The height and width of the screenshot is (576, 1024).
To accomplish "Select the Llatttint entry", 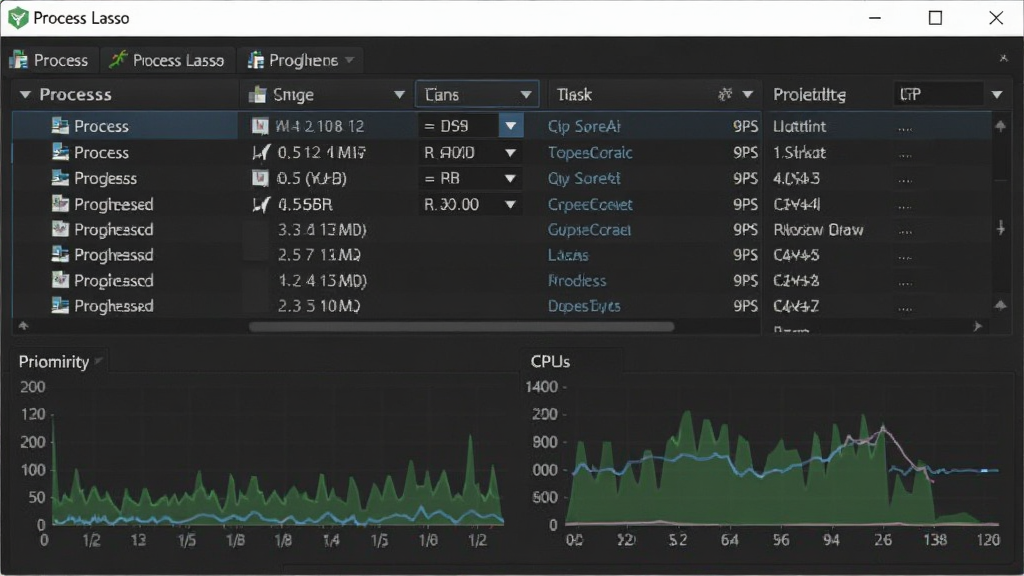I will point(799,126).
